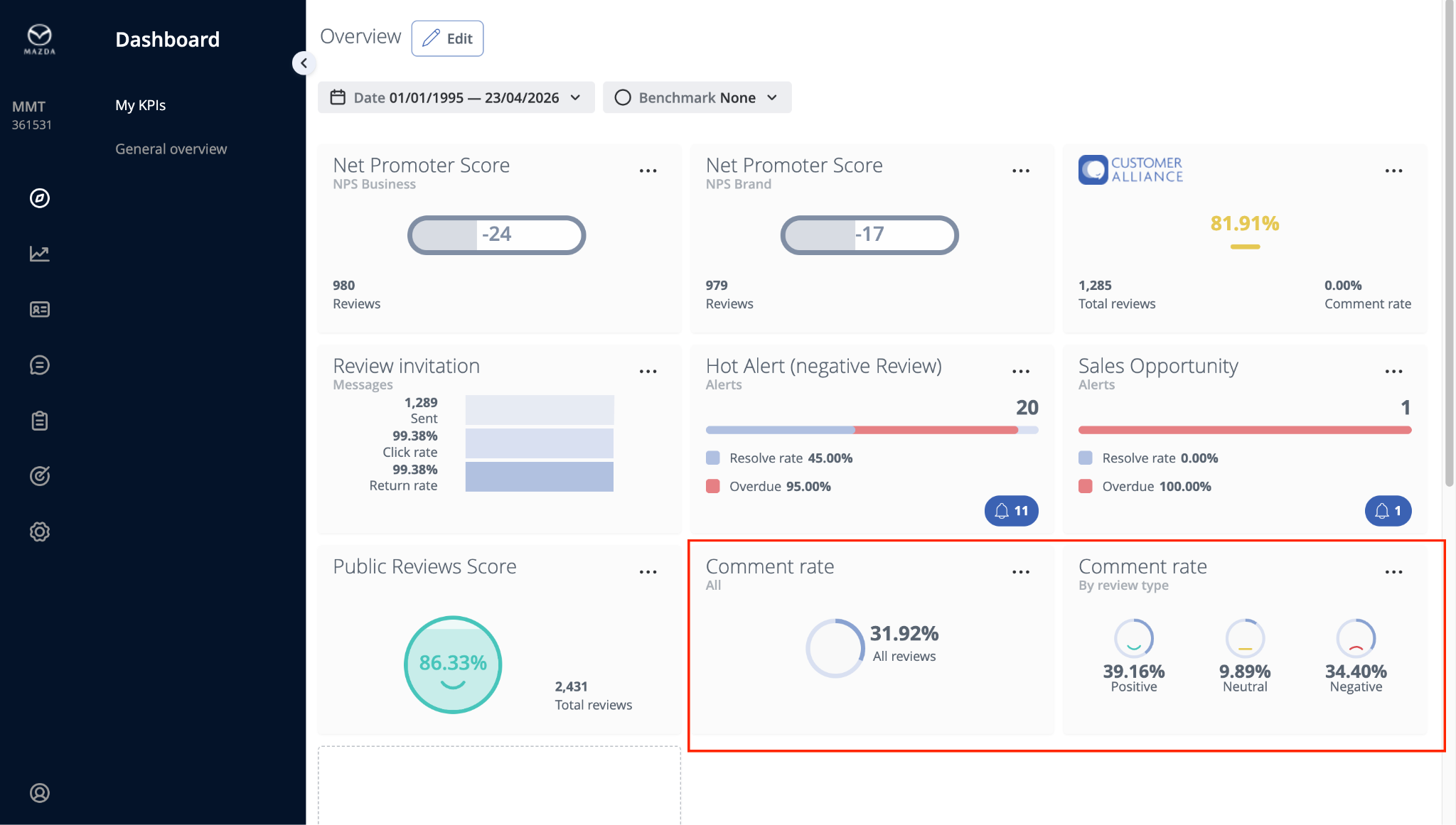This screenshot has height=825, width=1456.
Task: Open the Benchmark None dropdown
Action: click(697, 97)
